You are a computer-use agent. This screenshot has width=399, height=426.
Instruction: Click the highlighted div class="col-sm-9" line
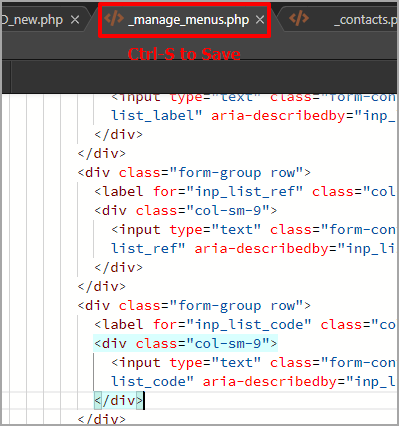point(186,344)
